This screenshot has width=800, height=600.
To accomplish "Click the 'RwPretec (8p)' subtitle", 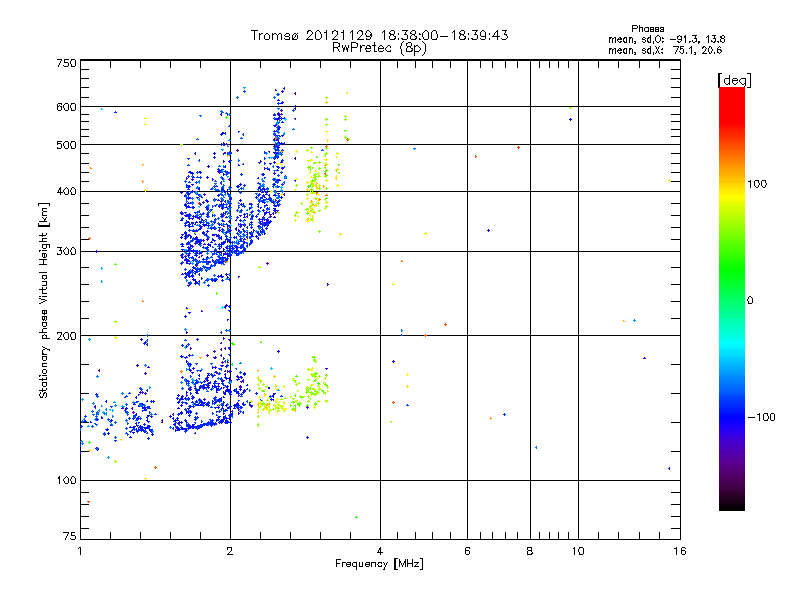I will (x=379, y=48).
